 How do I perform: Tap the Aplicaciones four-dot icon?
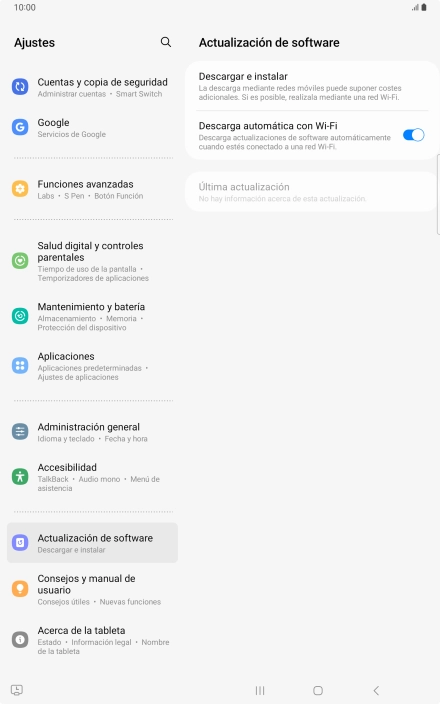[20, 365]
